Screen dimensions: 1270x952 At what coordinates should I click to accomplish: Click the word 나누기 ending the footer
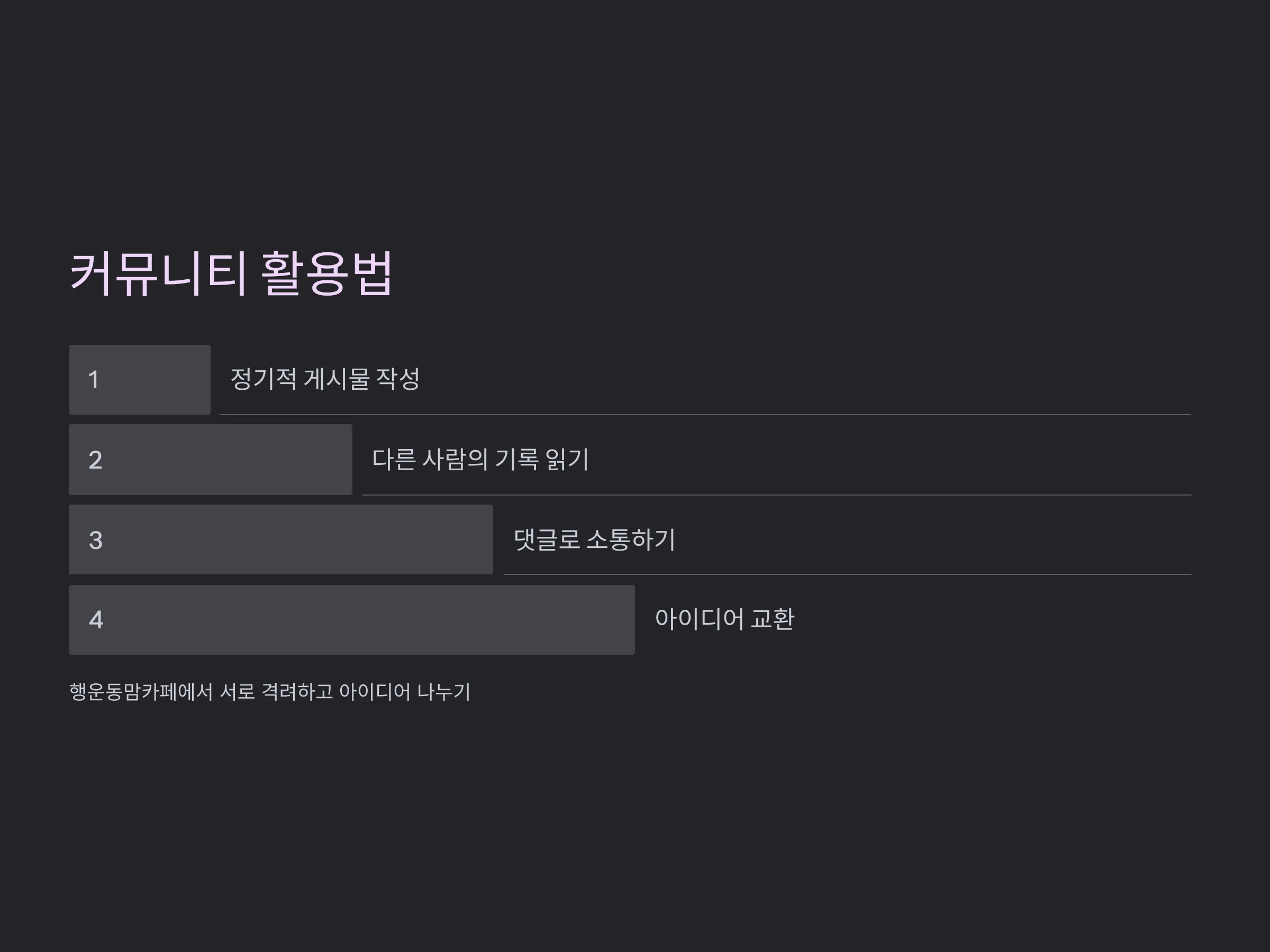(x=443, y=691)
